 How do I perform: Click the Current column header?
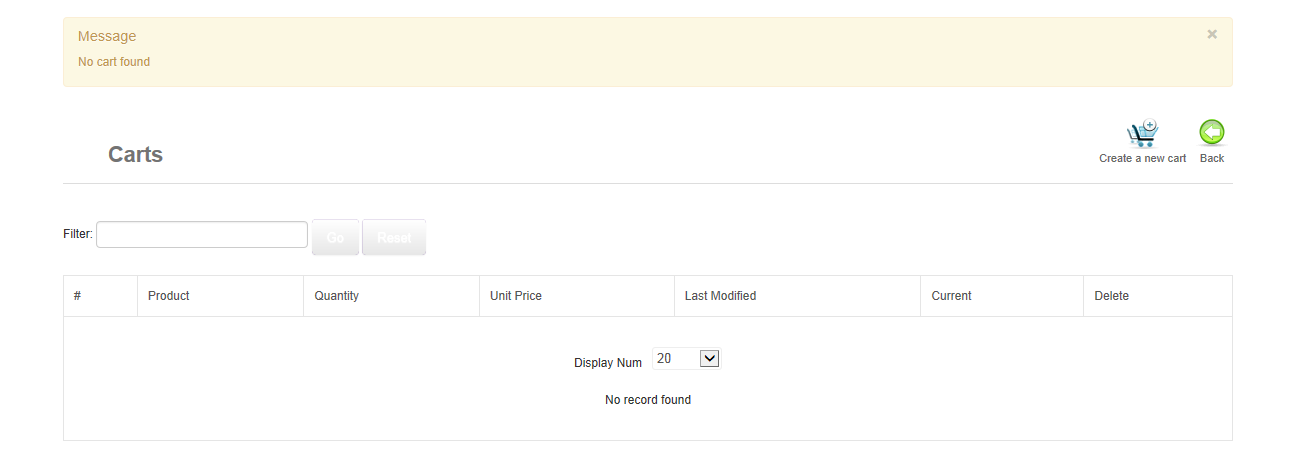pos(951,296)
